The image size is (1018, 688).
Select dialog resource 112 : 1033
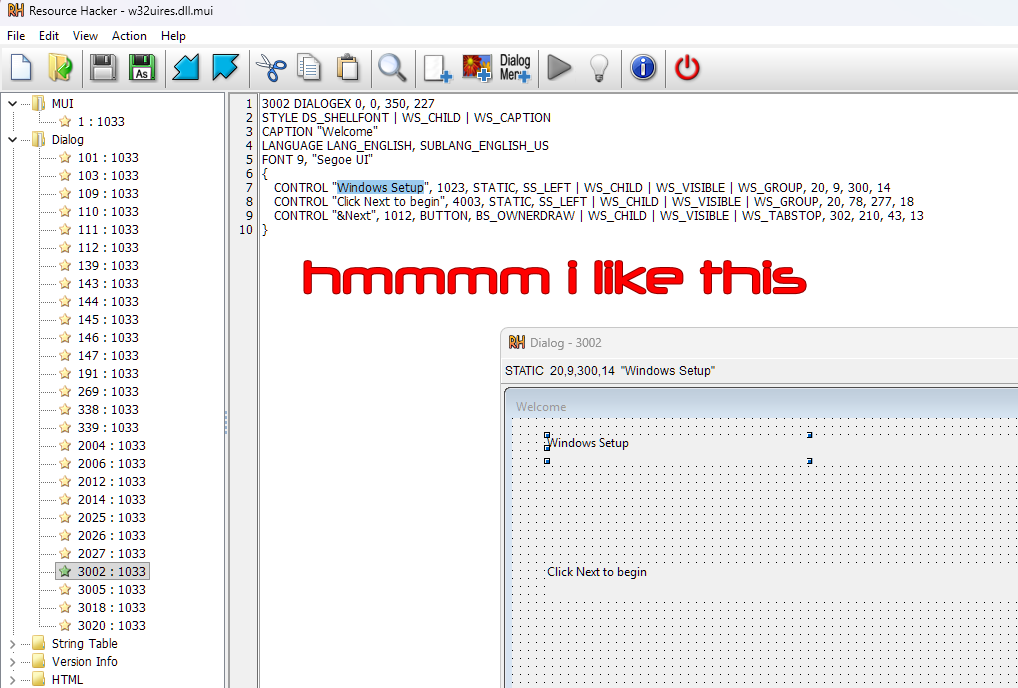[108, 248]
